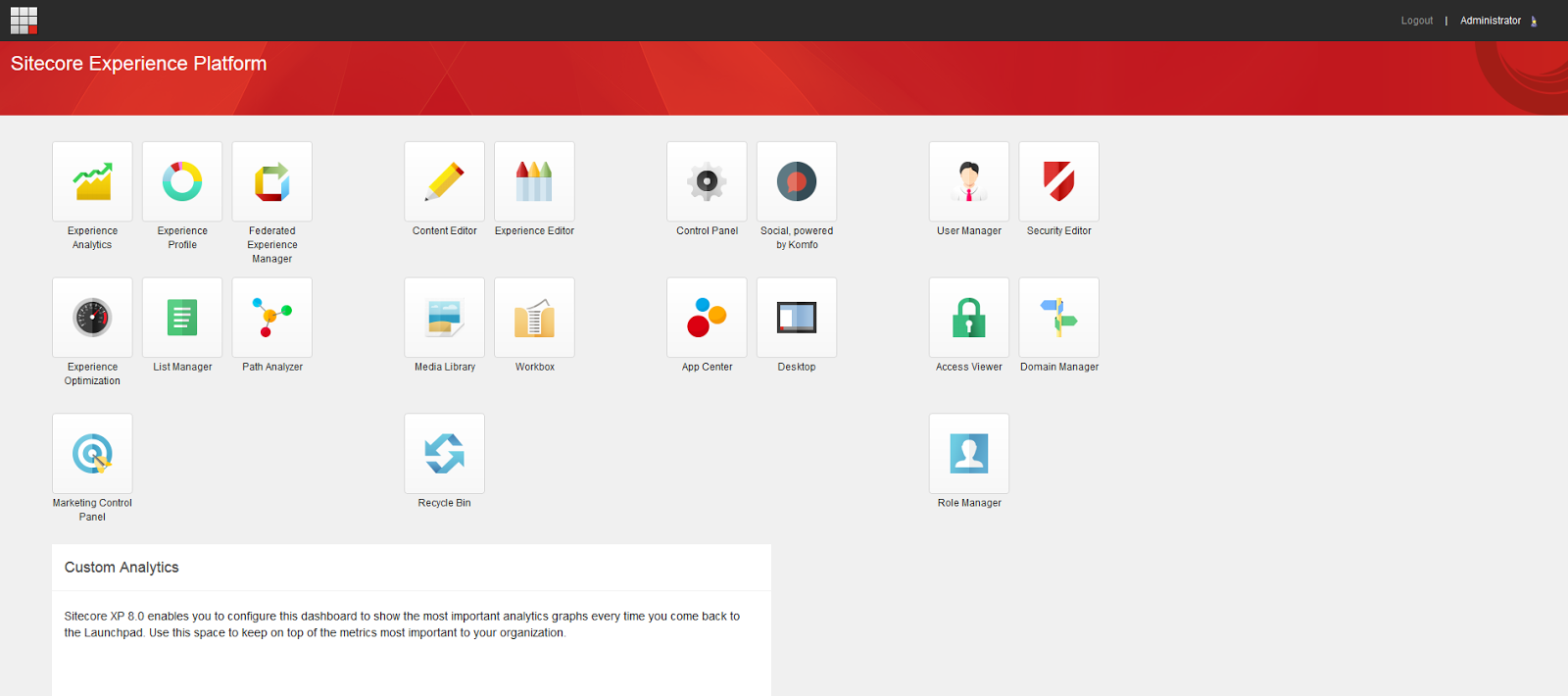Click the Sitecore Experience Platform title
This screenshot has height=696, width=1568.
[139, 64]
